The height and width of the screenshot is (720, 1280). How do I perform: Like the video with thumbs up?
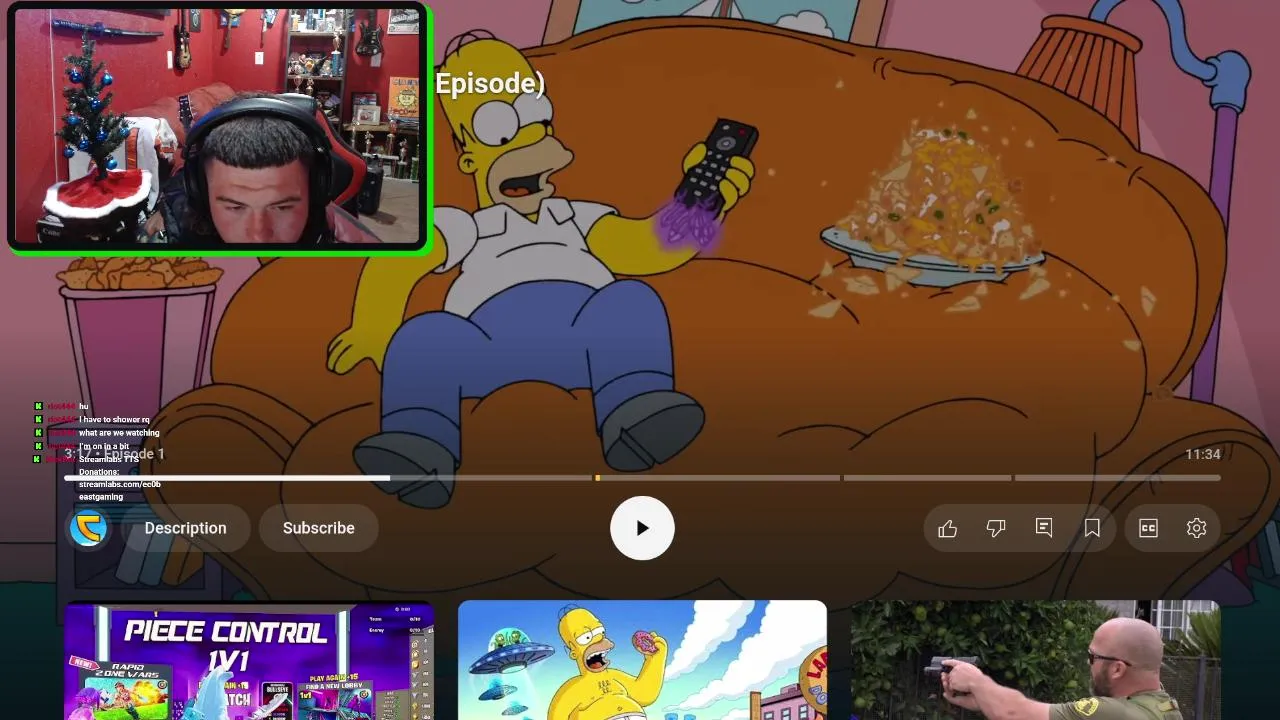click(x=947, y=528)
